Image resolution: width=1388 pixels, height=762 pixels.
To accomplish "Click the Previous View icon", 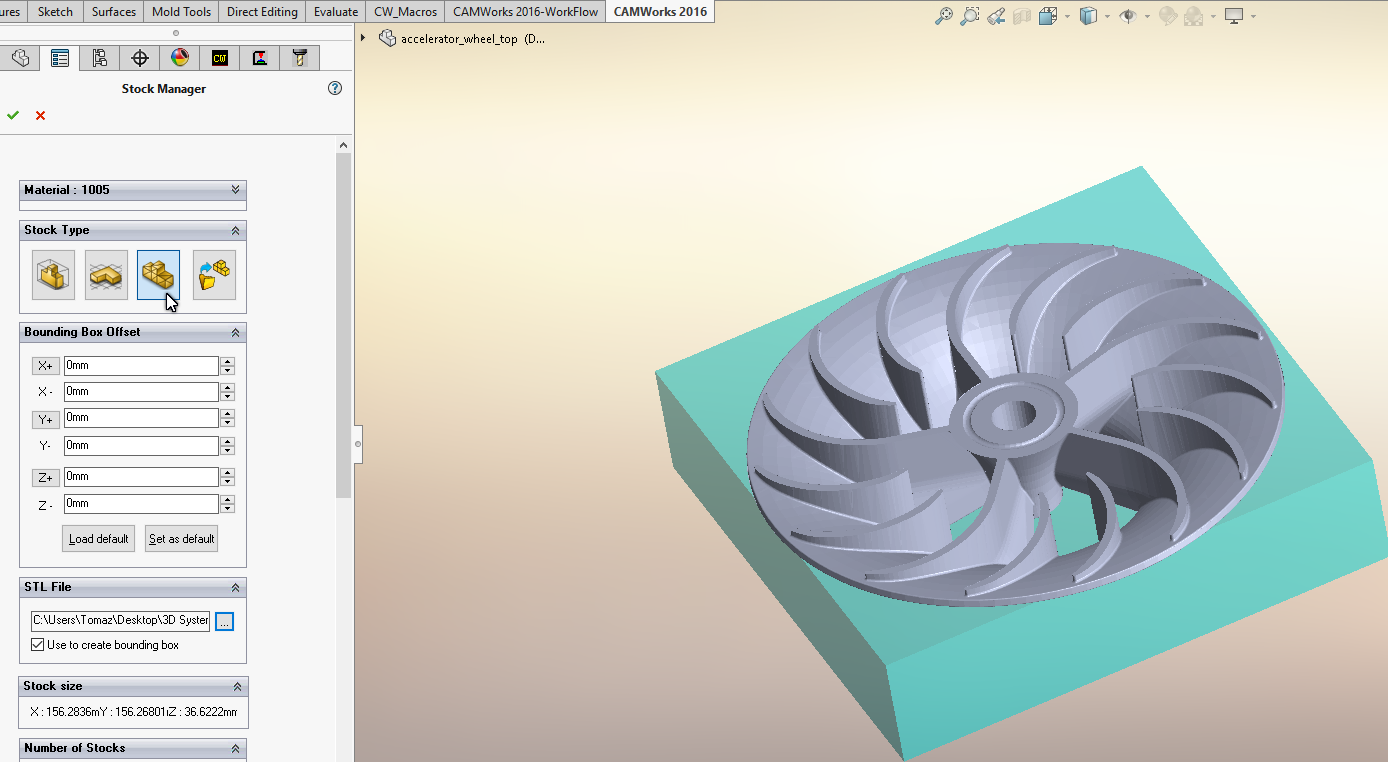I will (995, 16).
